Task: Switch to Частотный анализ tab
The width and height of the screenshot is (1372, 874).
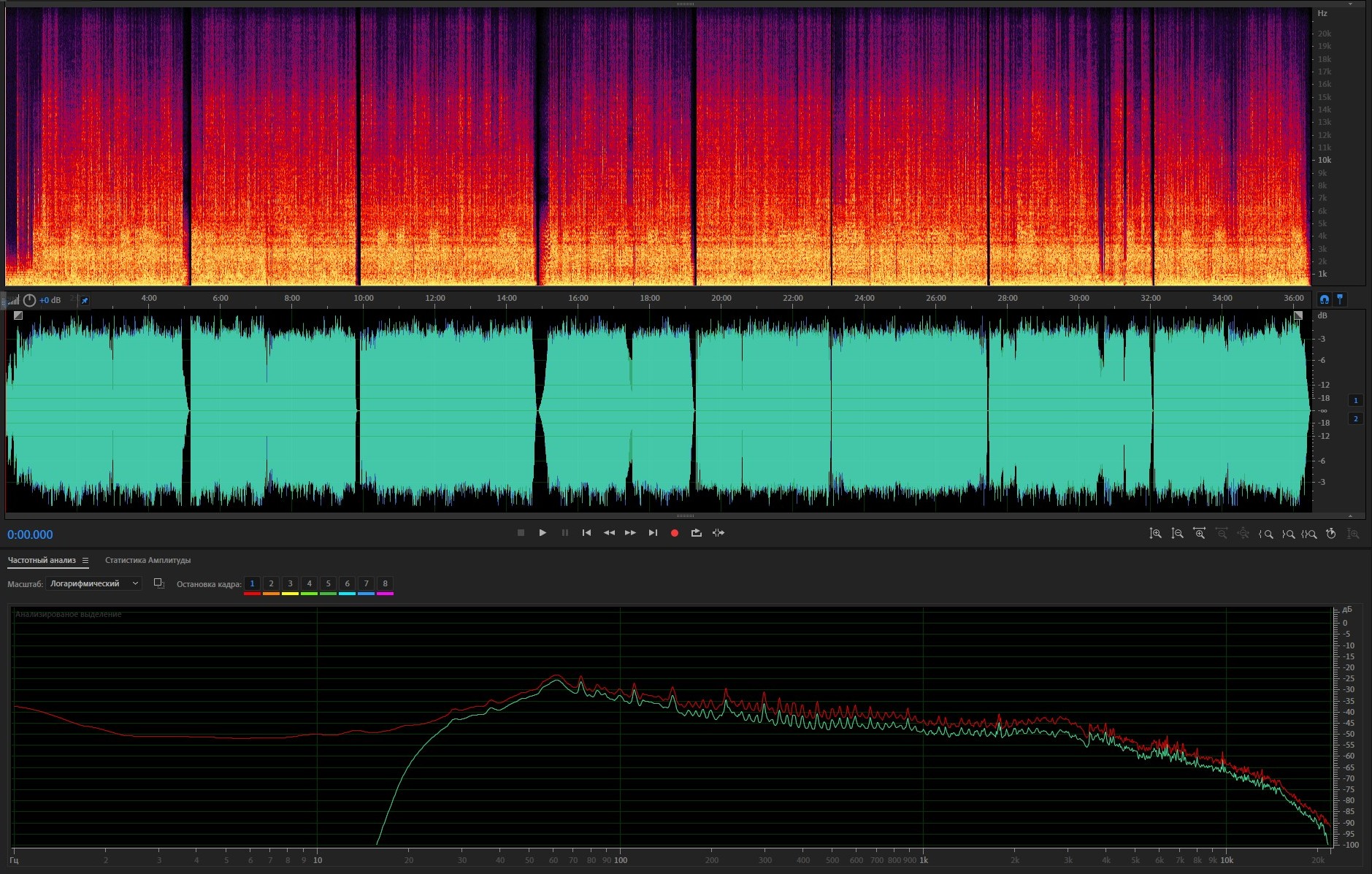Action: coord(42,560)
